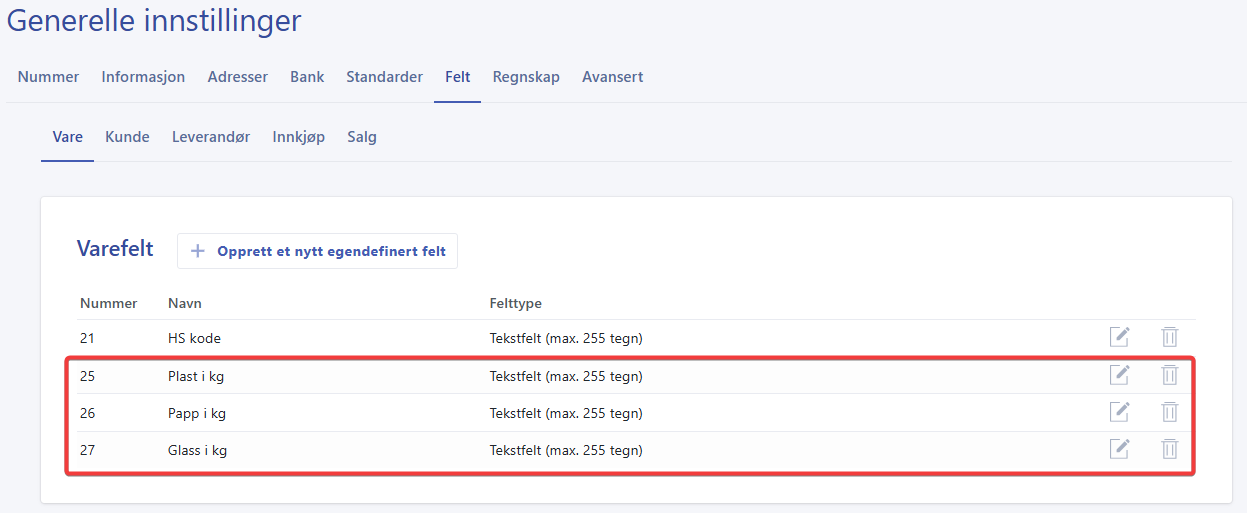
Task: Edit the Glass i kg field
Action: pyautogui.click(x=1119, y=450)
